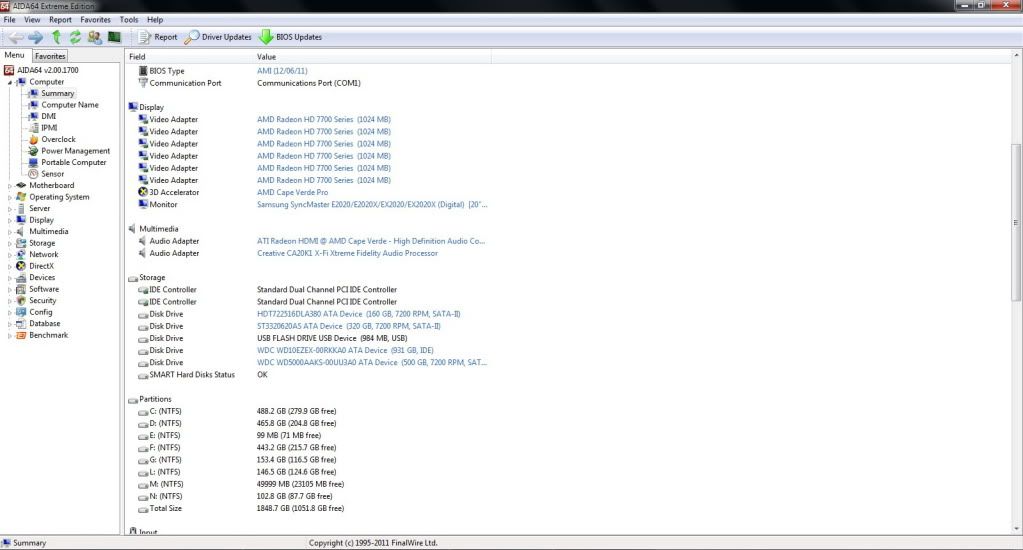Open the Report wizard button
Screen dimensions: 1023x550
pos(158,37)
